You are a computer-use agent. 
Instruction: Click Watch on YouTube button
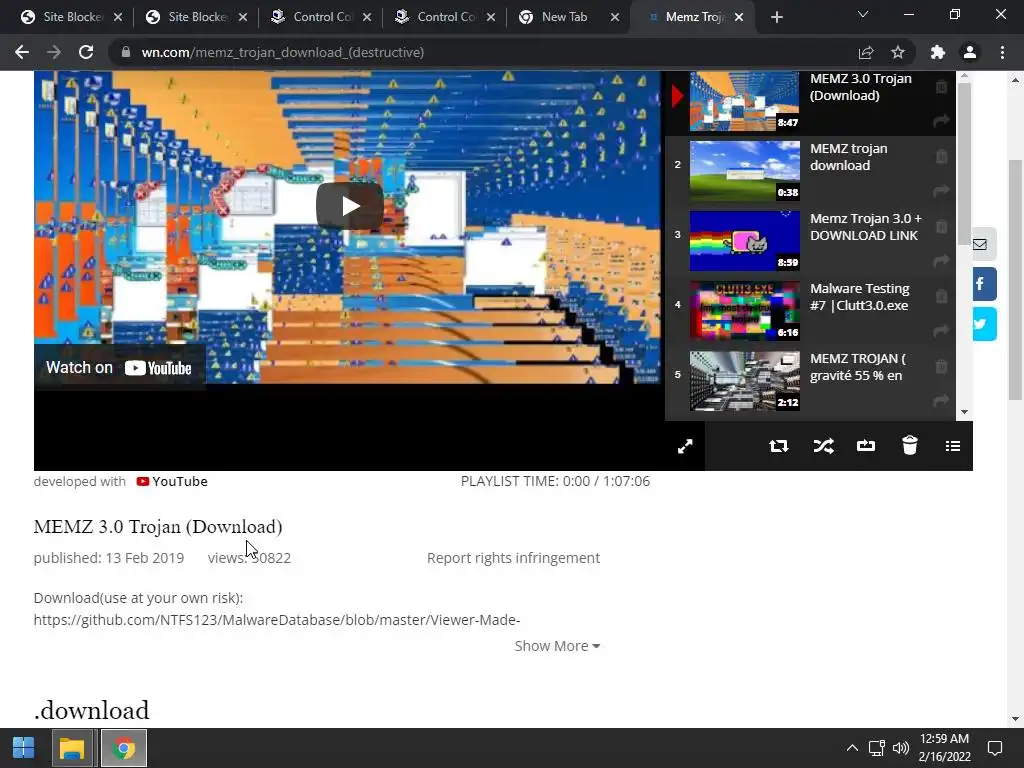point(119,368)
